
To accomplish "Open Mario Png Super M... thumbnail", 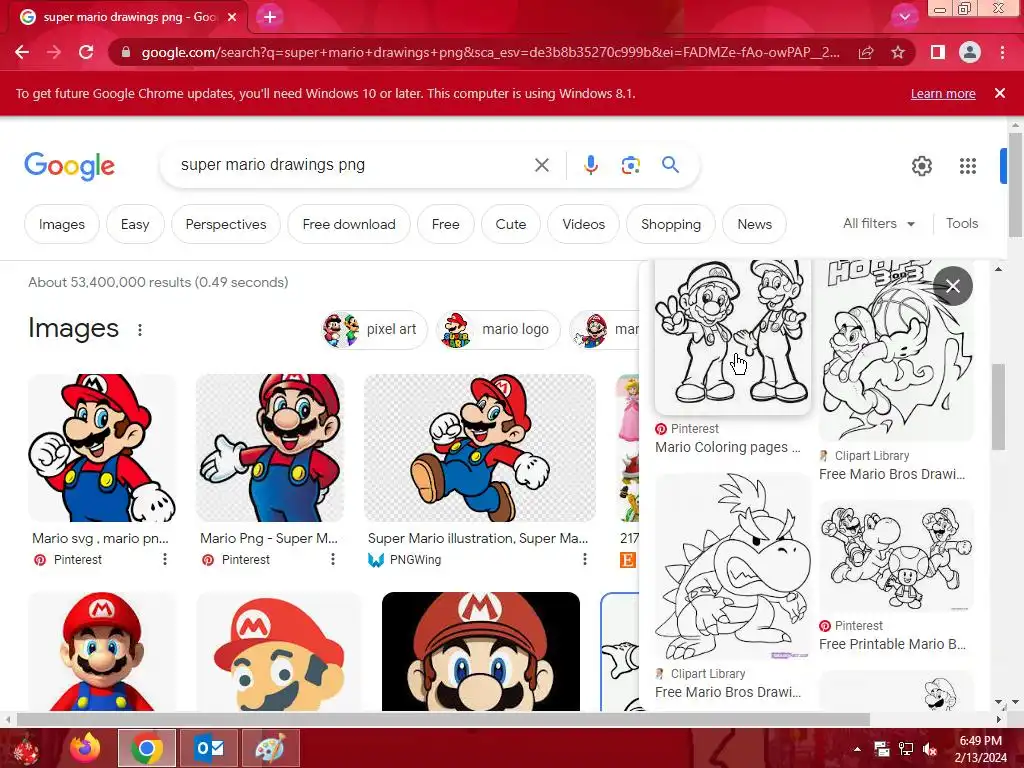I will [x=270, y=447].
